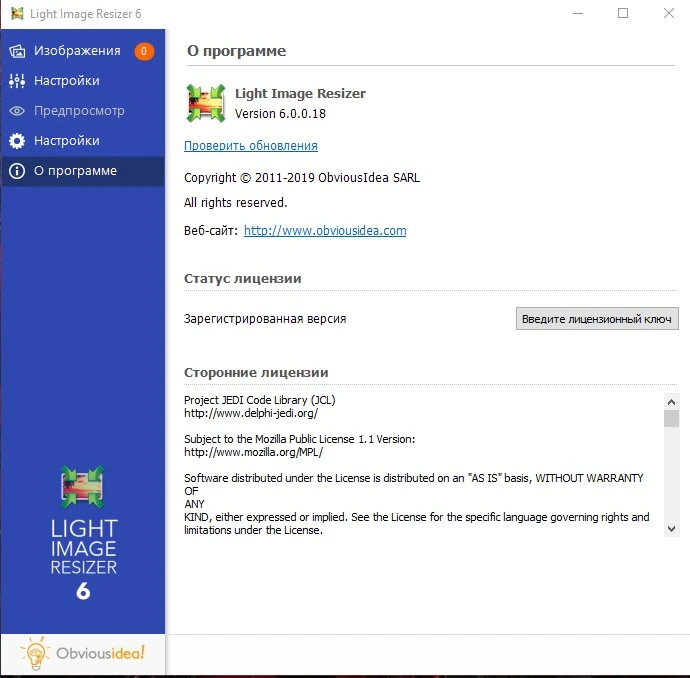Click the Проверить обновления link
This screenshot has width=690, height=678.
(251, 146)
